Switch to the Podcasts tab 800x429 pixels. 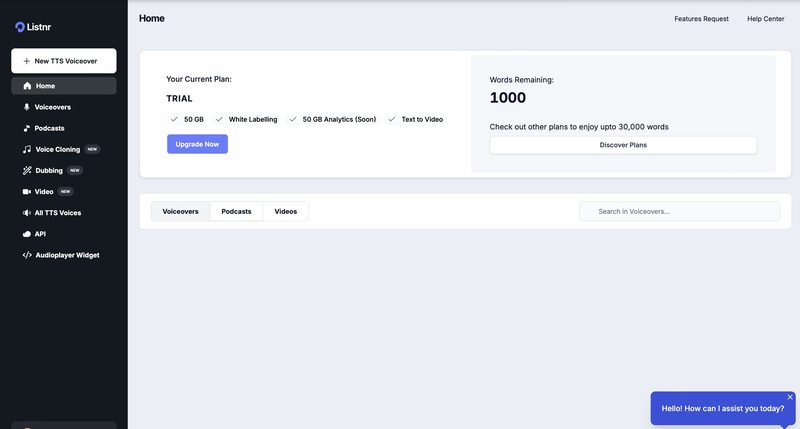(236, 211)
